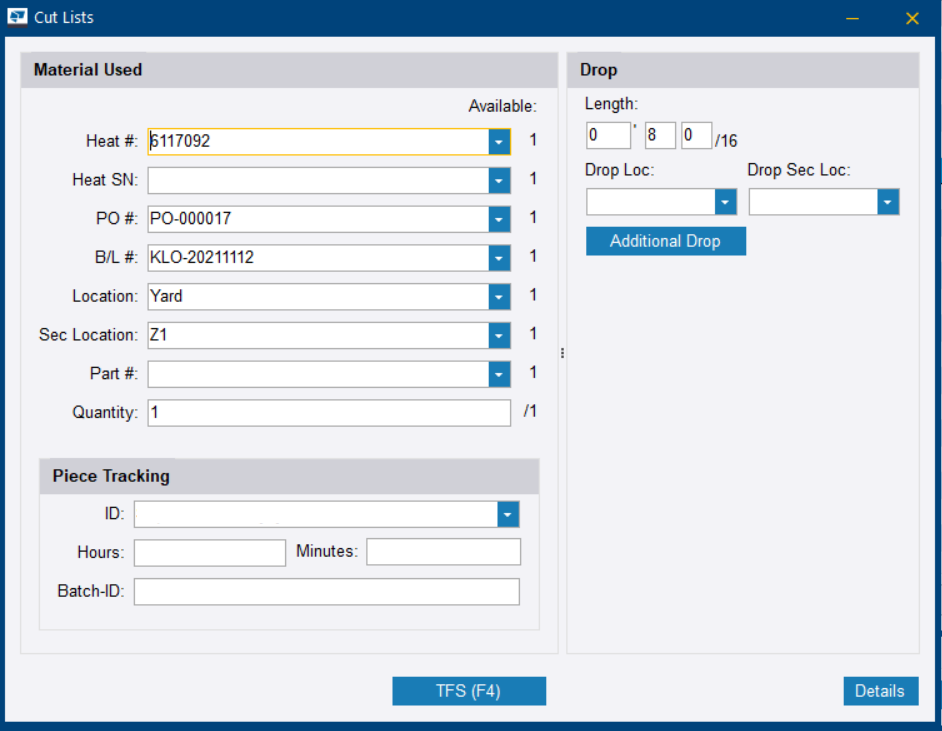Viewport: 942px width, 731px height.
Task: Open the Location dropdown
Action: tap(498, 296)
